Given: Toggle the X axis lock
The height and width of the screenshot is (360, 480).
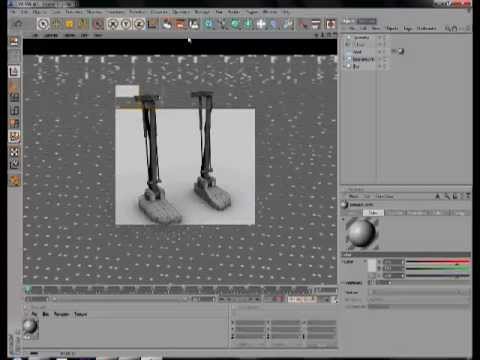Looking at the screenshot, I should click(113, 24).
